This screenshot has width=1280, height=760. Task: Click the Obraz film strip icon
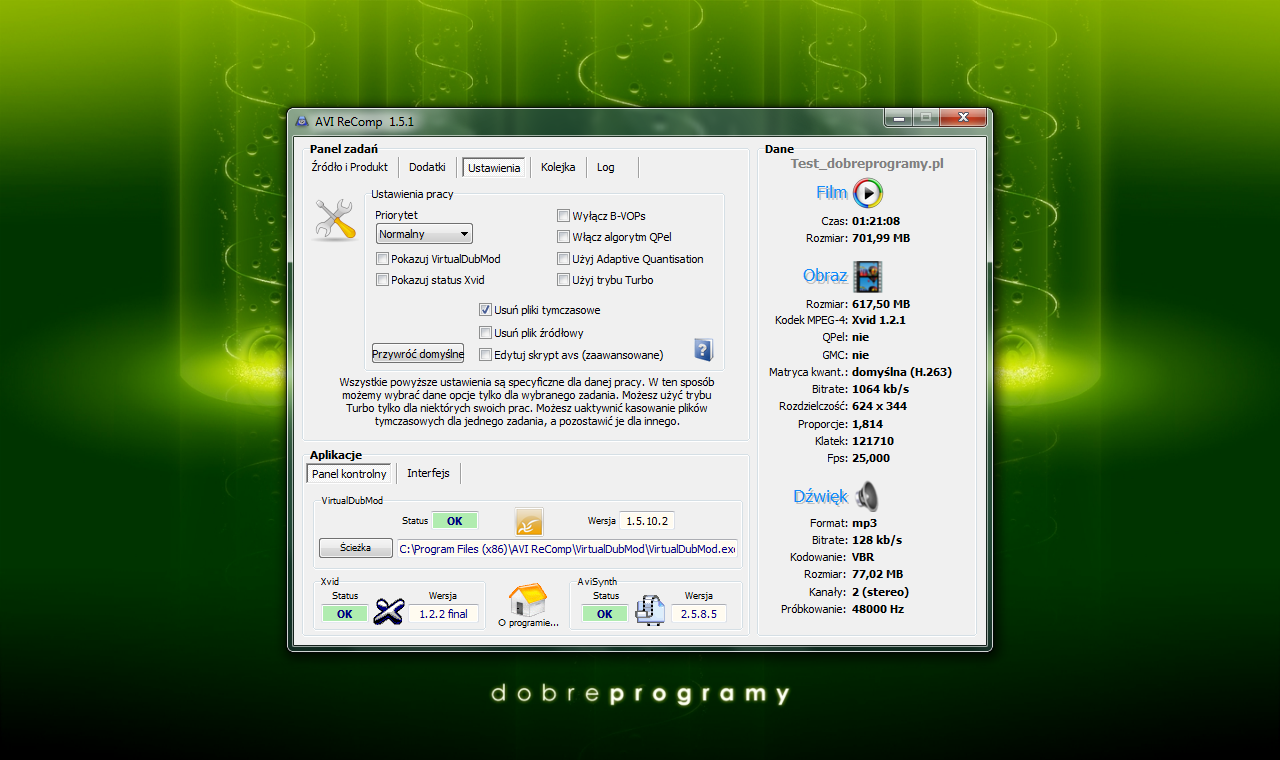(868, 276)
